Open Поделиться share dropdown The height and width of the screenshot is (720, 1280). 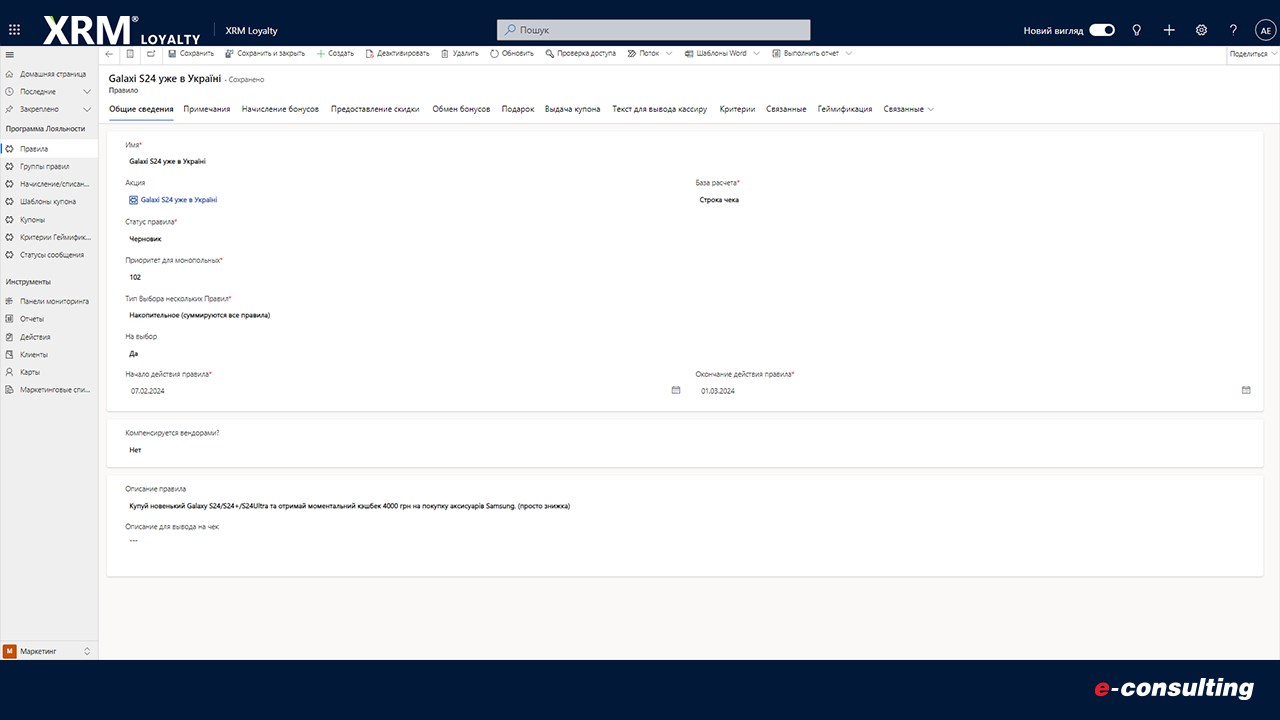[x=1252, y=53]
